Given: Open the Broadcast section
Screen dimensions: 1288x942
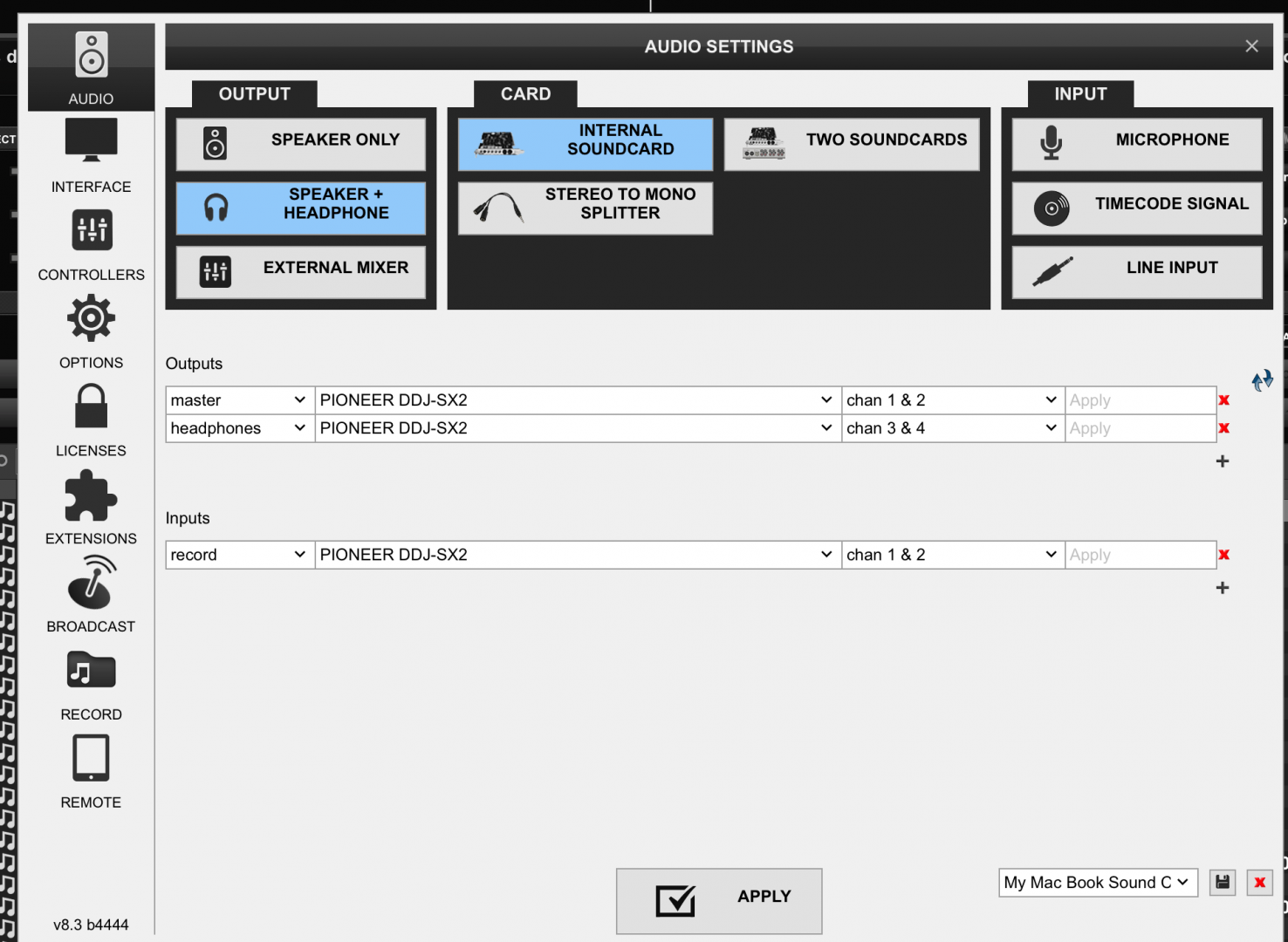Looking at the screenshot, I should click(x=91, y=596).
